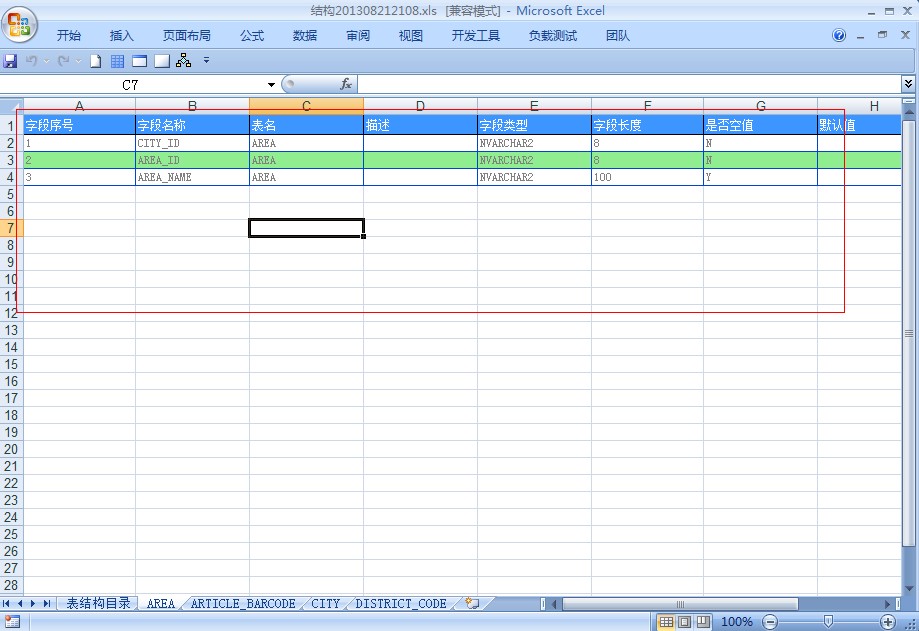Click the 100% zoom level

pos(736,622)
